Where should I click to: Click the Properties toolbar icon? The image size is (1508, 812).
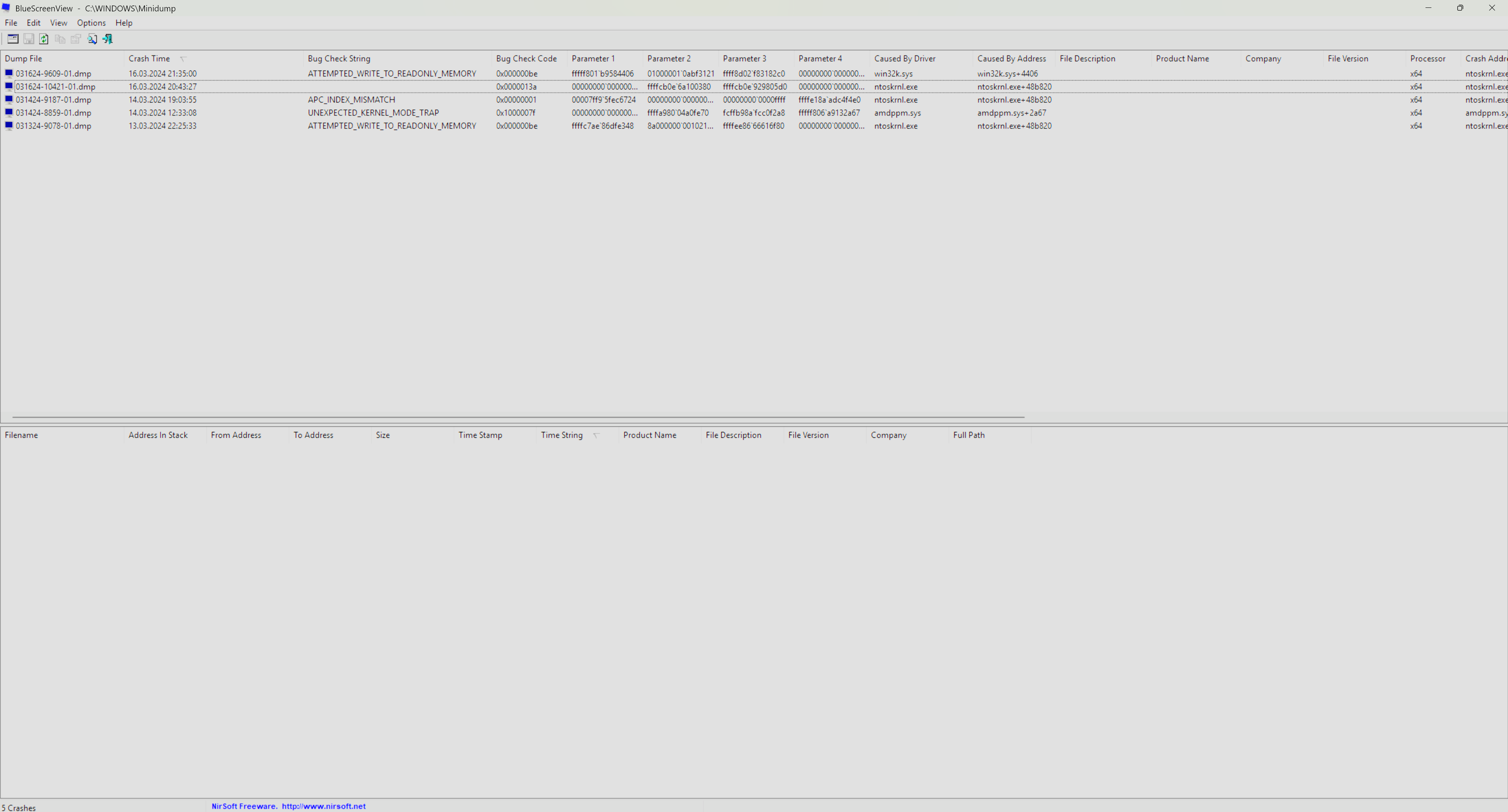[x=75, y=38]
